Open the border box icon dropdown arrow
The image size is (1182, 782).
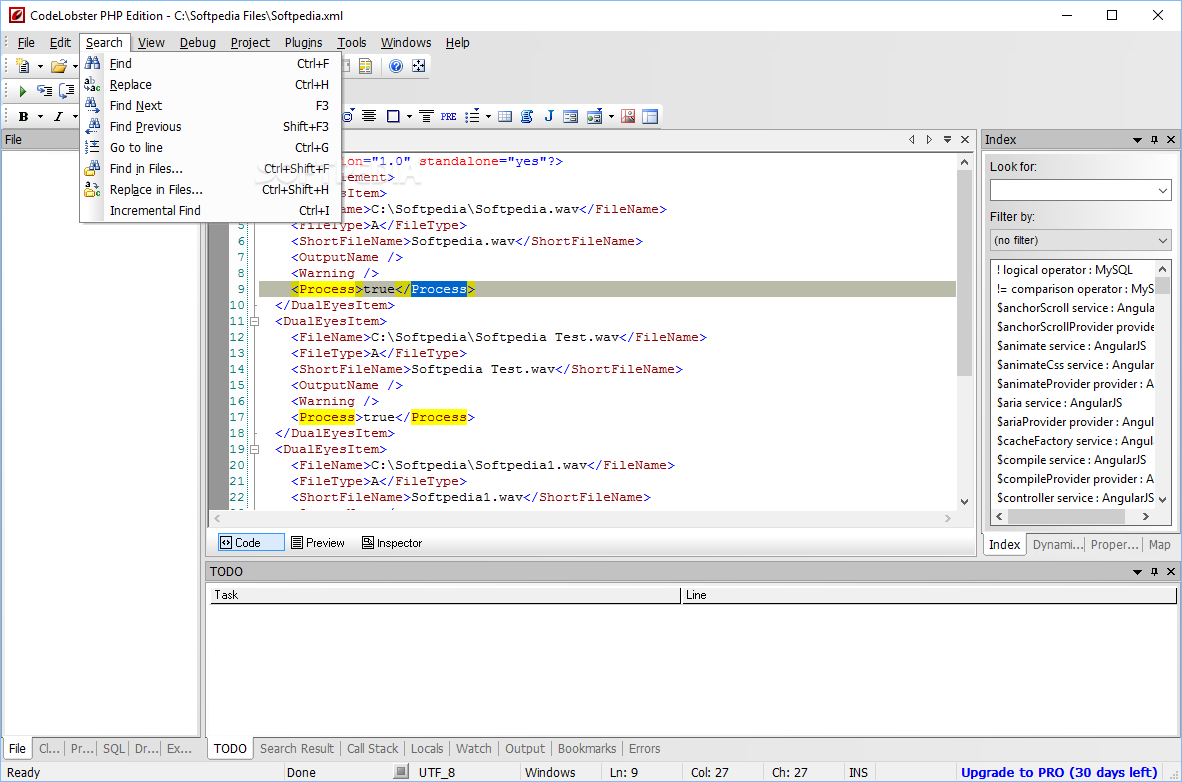pos(409,116)
